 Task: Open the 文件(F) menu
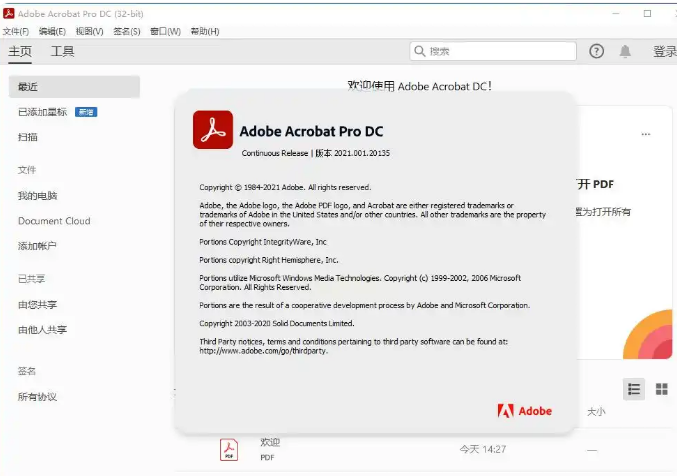pyautogui.click(x=16, y=32)
